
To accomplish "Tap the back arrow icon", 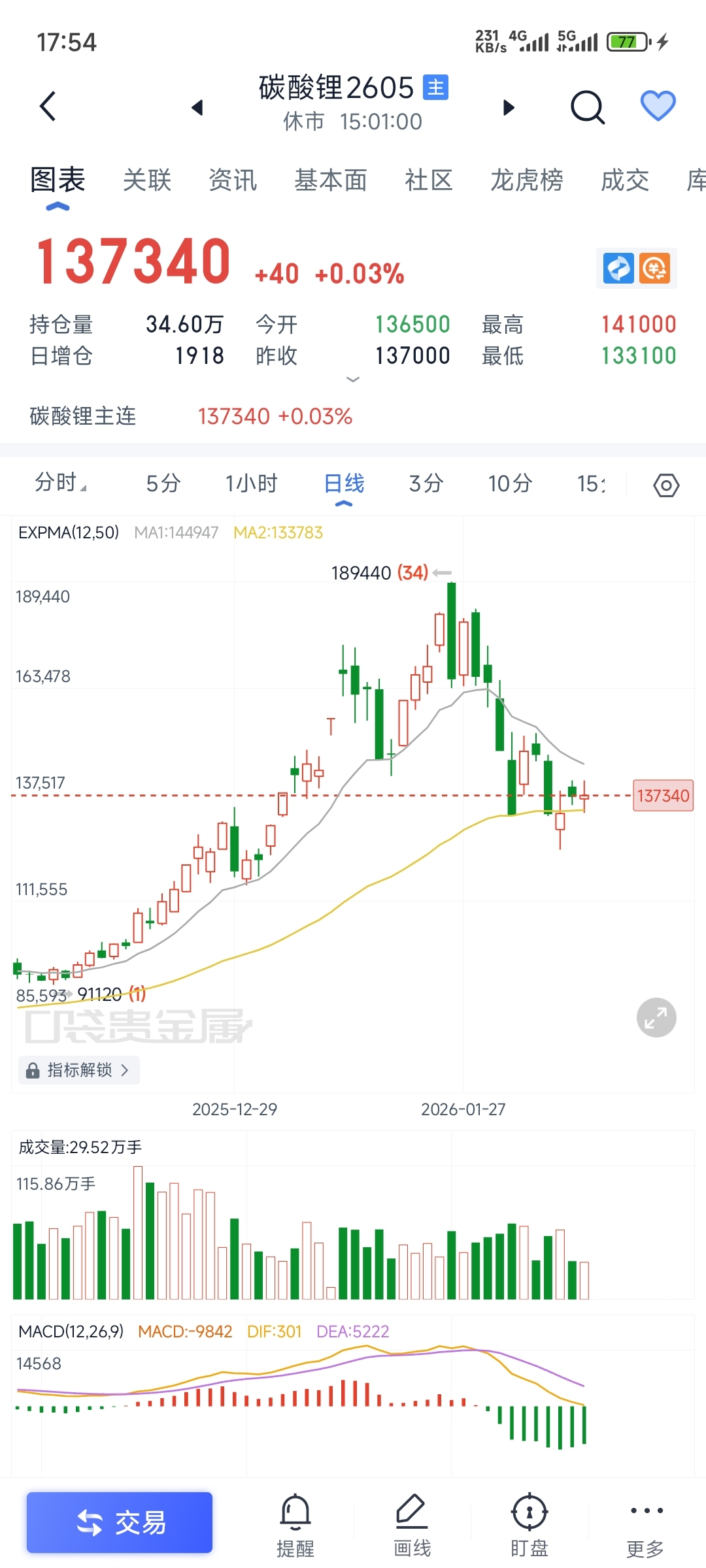I will (48, 106).
